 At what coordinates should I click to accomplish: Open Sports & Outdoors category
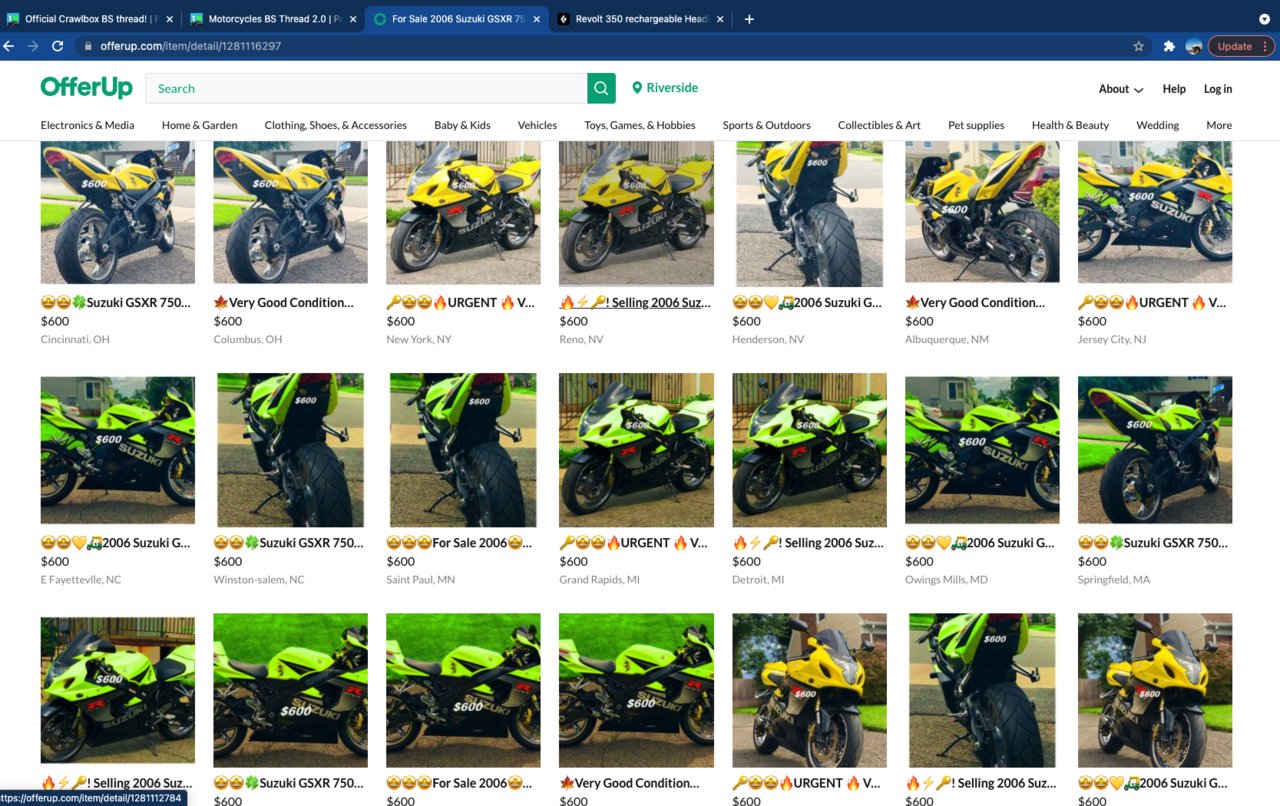[x=767, y=125]
